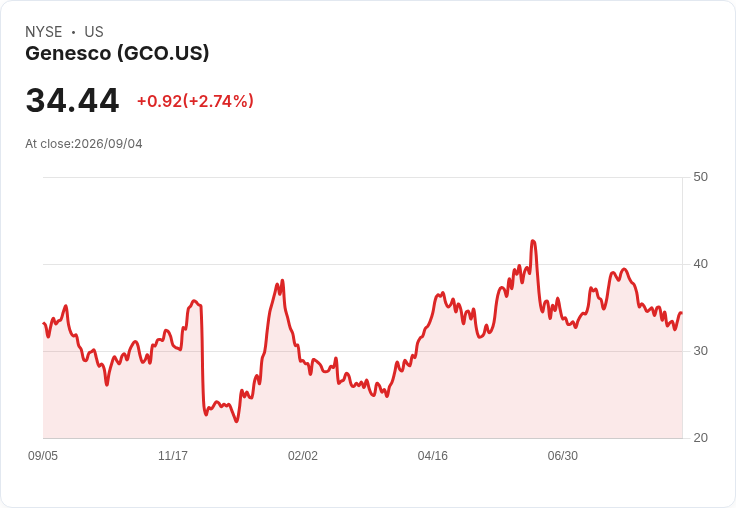Click the chart's highest peak above 40
736x508 pixels.
(x=533, y=241)
